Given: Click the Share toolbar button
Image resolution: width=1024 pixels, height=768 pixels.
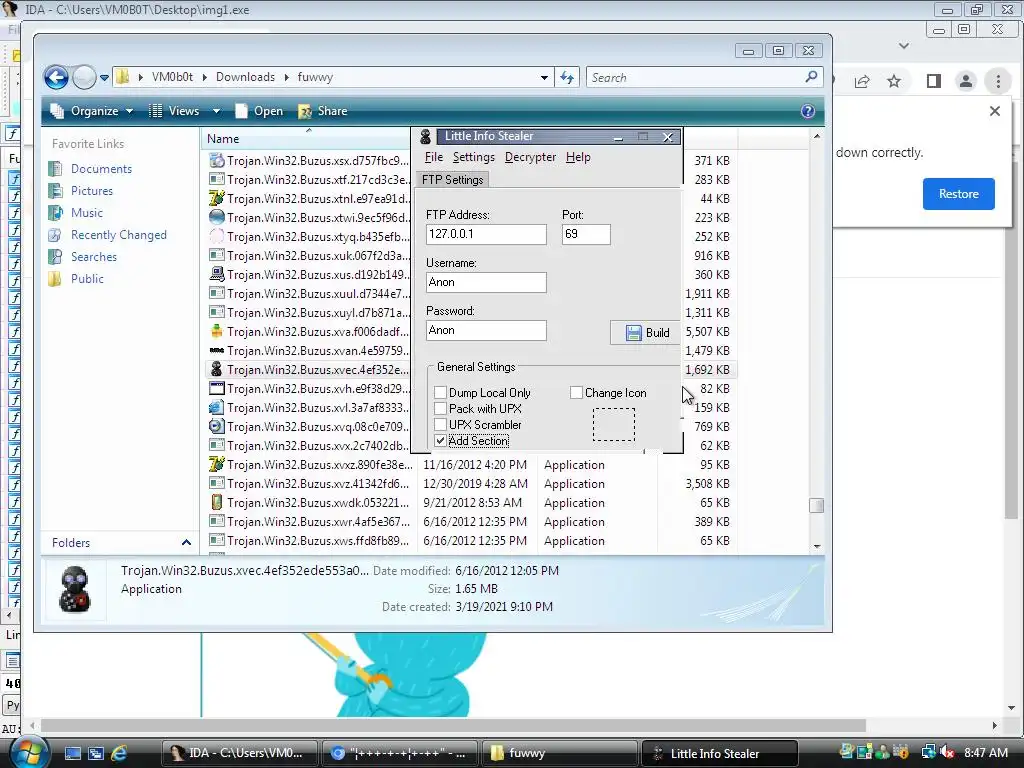Looking at the screenshot, I should (x=323, y=111).
